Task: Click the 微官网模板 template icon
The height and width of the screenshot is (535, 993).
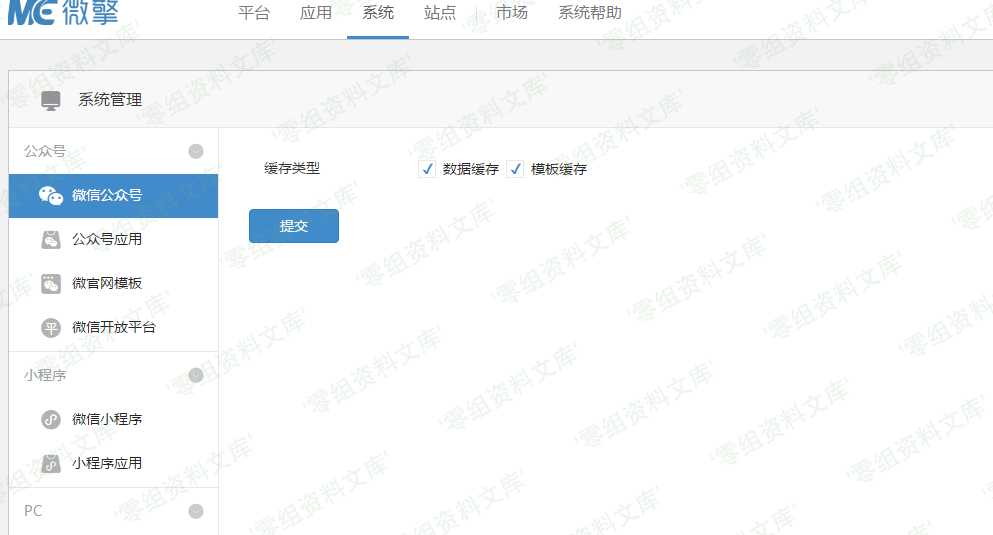Action: click(x=51, y=284)
